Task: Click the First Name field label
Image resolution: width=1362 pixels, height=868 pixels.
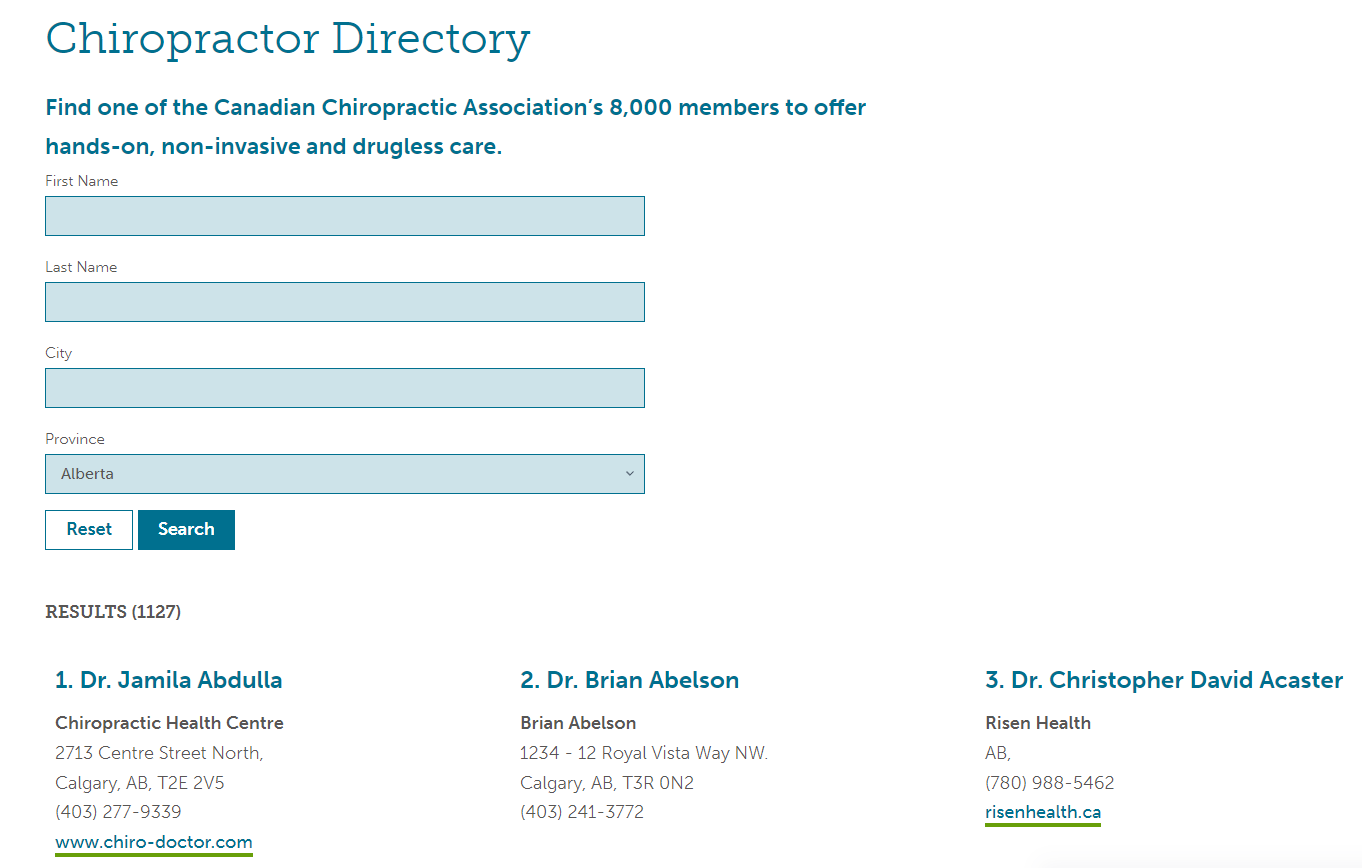Action: click(81, 181)
